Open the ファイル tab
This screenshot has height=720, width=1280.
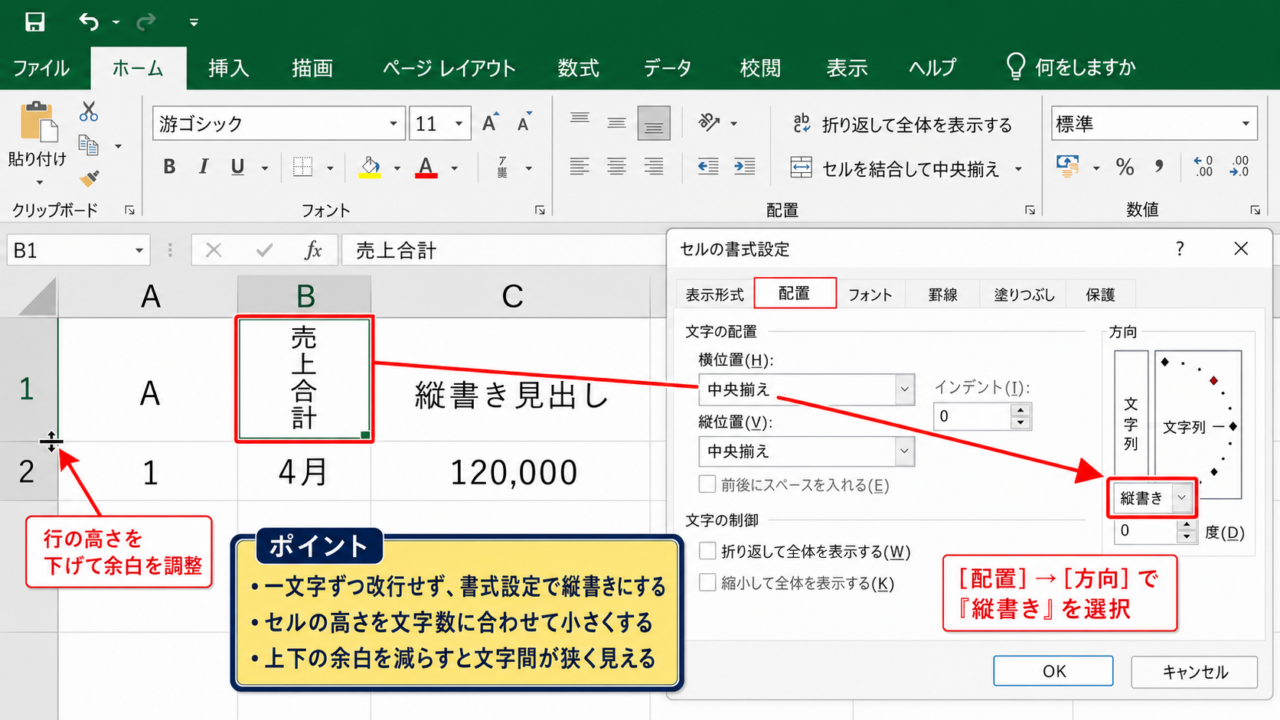click(x=41, y=68)
